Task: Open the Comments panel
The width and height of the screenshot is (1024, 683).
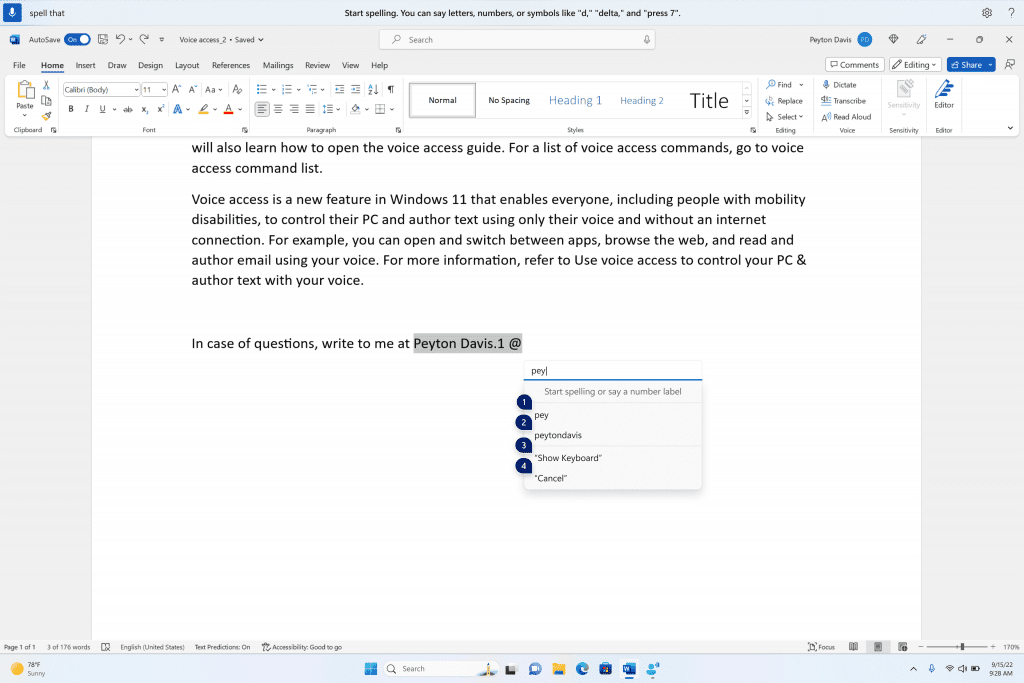Action: 854,63
